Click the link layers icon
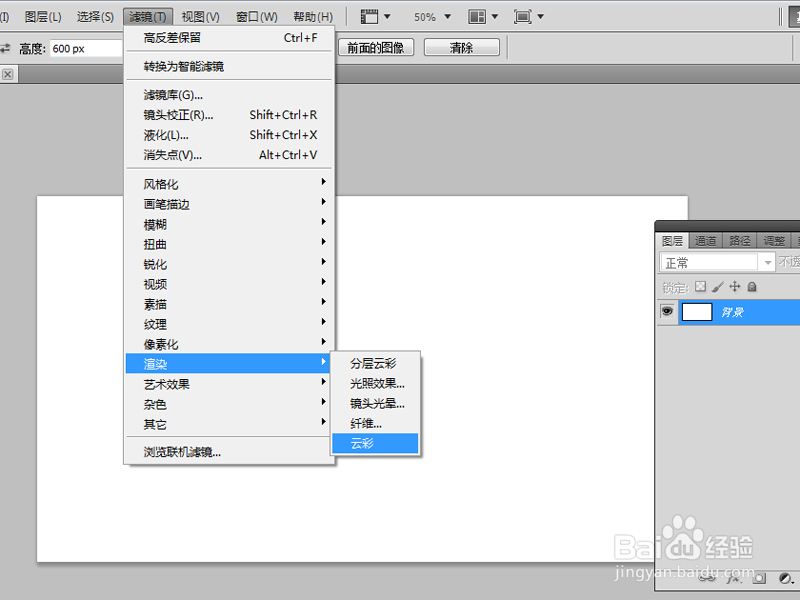This screenshot has width=800, height=600. click(x=707, y=578)
